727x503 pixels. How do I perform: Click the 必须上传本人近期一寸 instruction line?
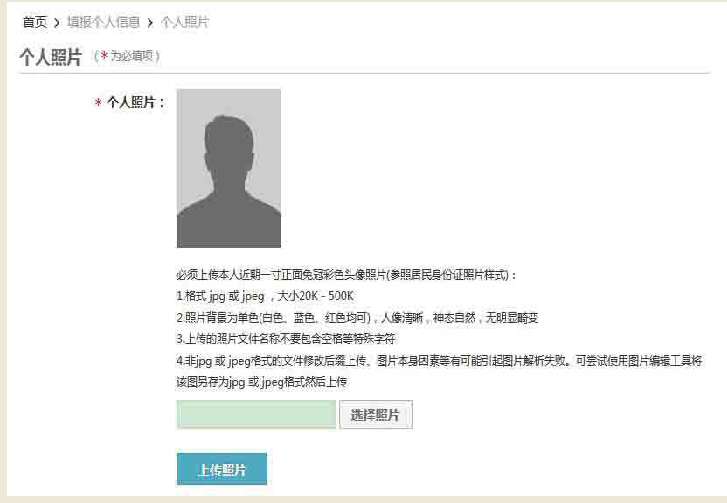pos(346,275)
